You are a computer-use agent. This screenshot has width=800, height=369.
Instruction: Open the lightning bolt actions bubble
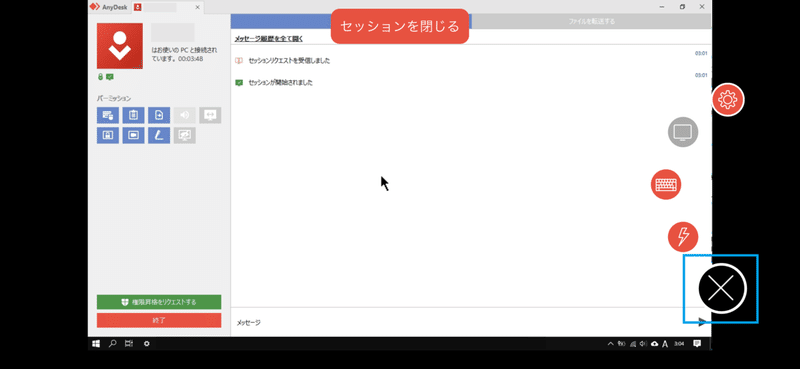tap(683, 237)
